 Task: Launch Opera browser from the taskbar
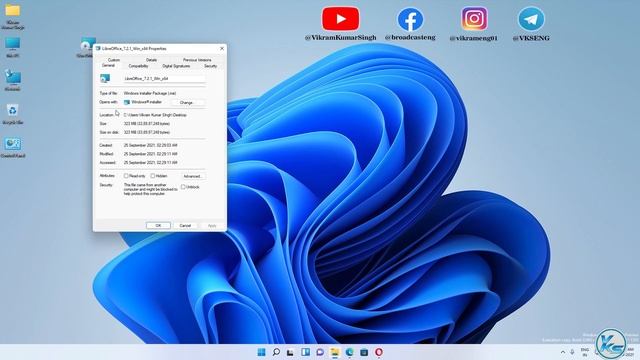pos(379,352)
